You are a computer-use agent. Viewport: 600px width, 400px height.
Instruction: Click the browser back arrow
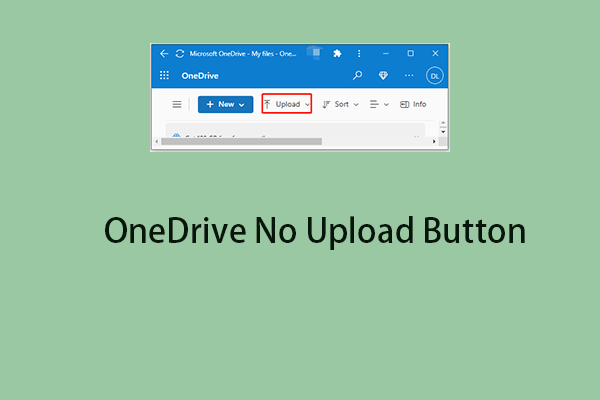click(164, 54)
